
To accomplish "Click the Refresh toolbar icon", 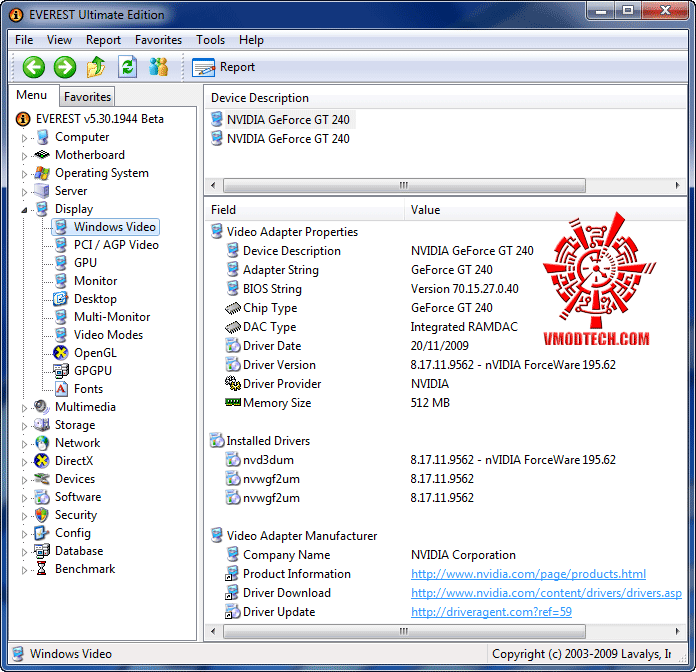I will pyautogui.click(x=127, y=67).
